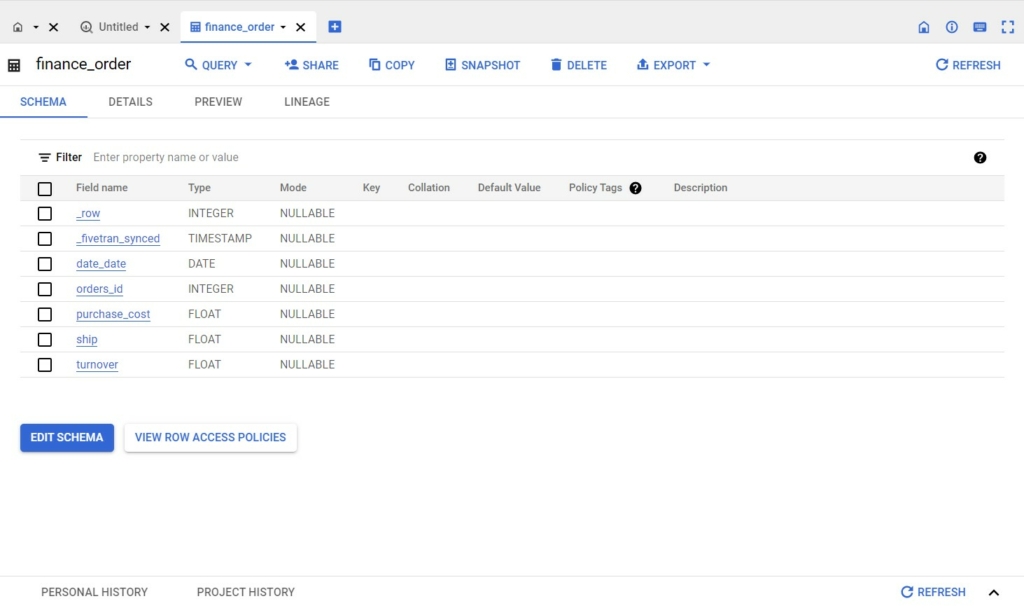Open the _fivetran_synced field link

[x=118, y=239]
